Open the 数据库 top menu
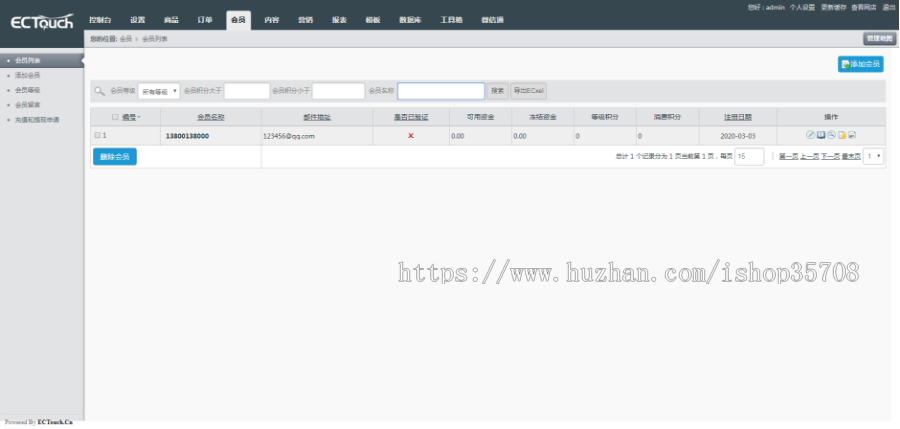The height and width of the screenshot is (429, 900). [x=410, y=20]
